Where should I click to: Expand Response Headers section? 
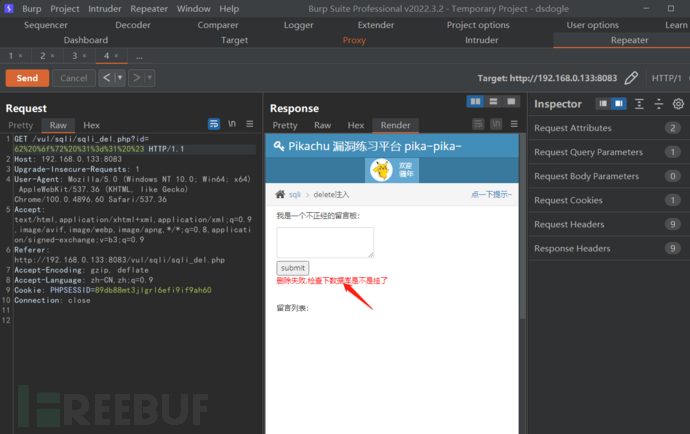(x=609, y=249)
